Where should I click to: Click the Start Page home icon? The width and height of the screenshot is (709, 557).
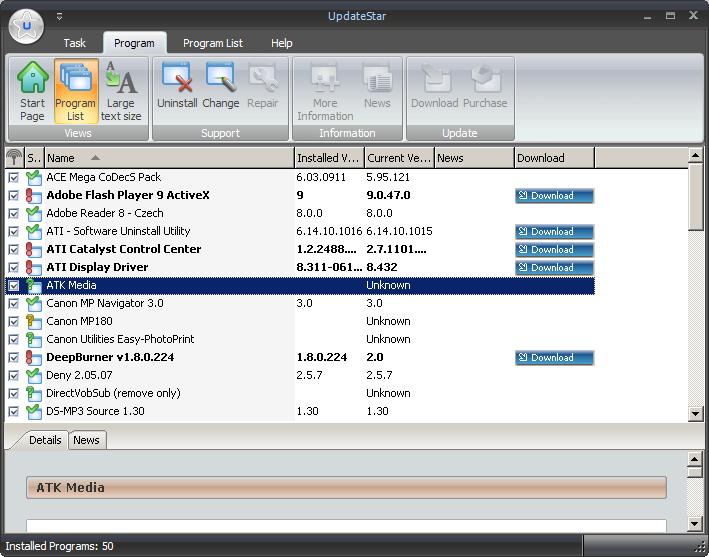click(33, 80)
